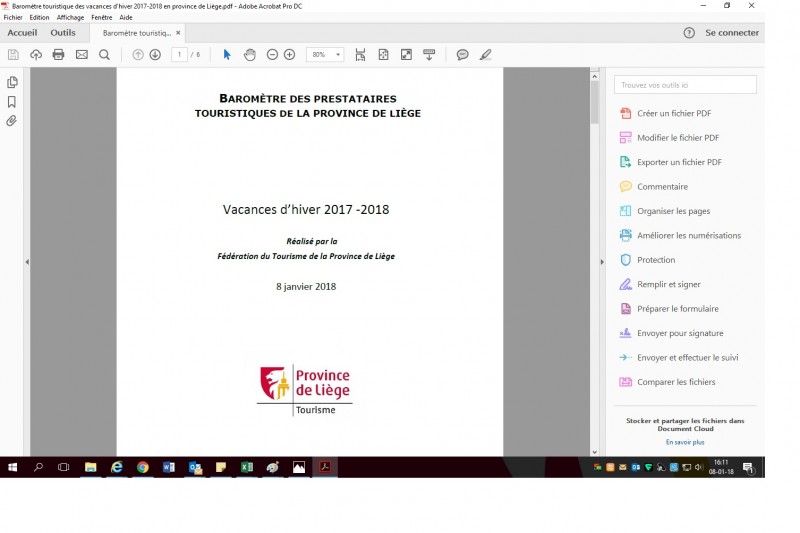Open the search magnifier tool
Screen dimensions: 800x533
(x=104, y=55)
